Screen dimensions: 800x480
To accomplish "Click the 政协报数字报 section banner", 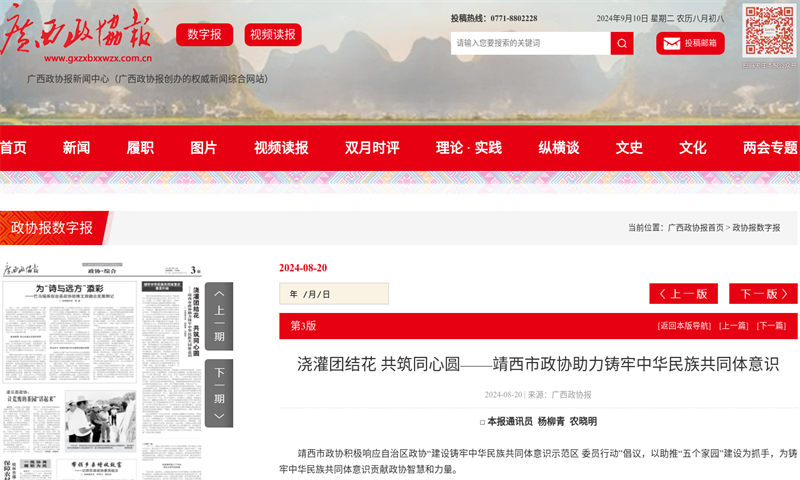I will click(x=52, y=228).
